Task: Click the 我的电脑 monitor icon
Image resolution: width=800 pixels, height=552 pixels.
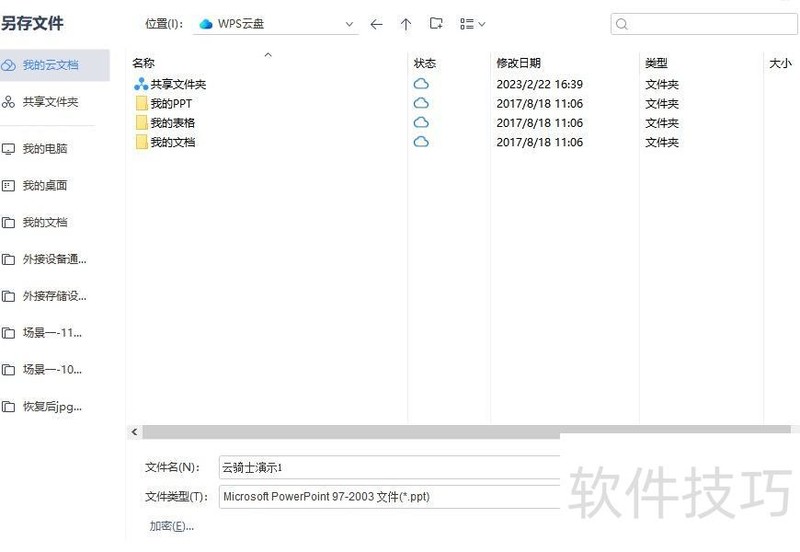Action: click(x=8, y=149)
